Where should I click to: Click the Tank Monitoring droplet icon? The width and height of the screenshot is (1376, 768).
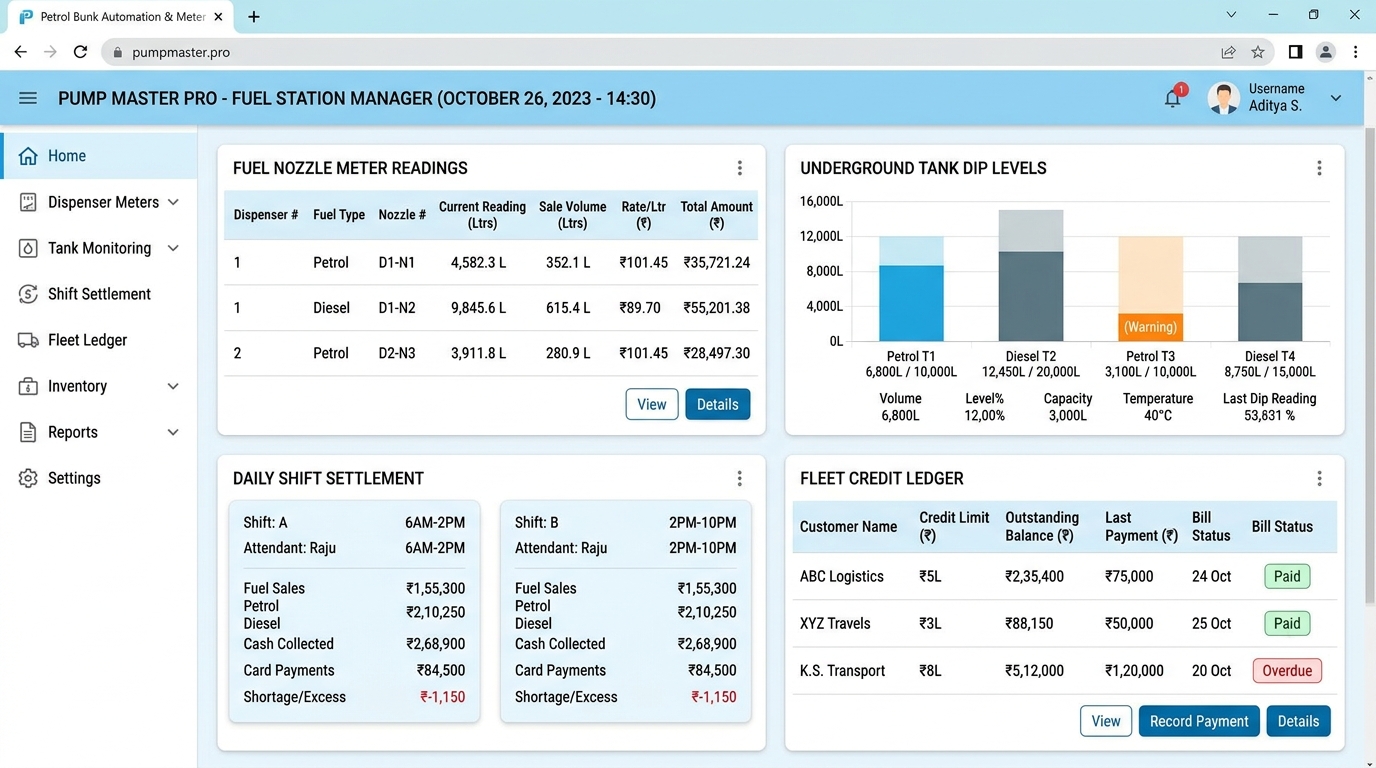click(28, 248)
